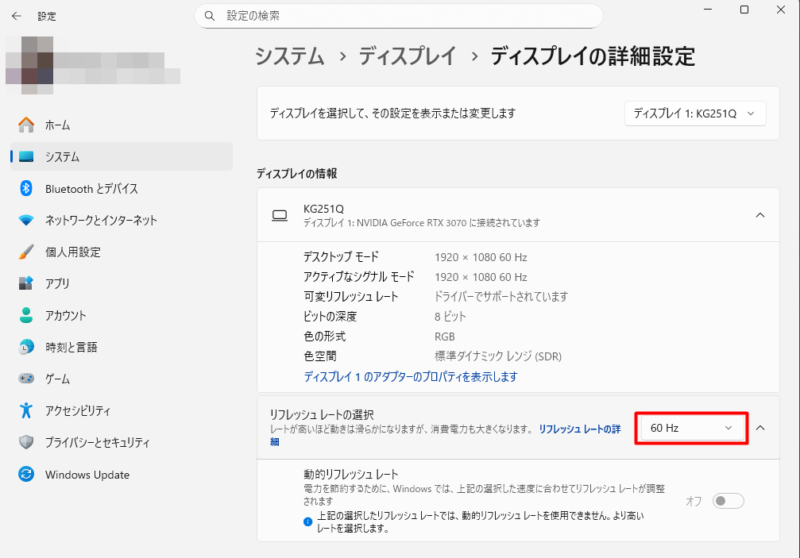
Task: Click the Bluetooth icon in sidebar
Action: coord(26,188)
